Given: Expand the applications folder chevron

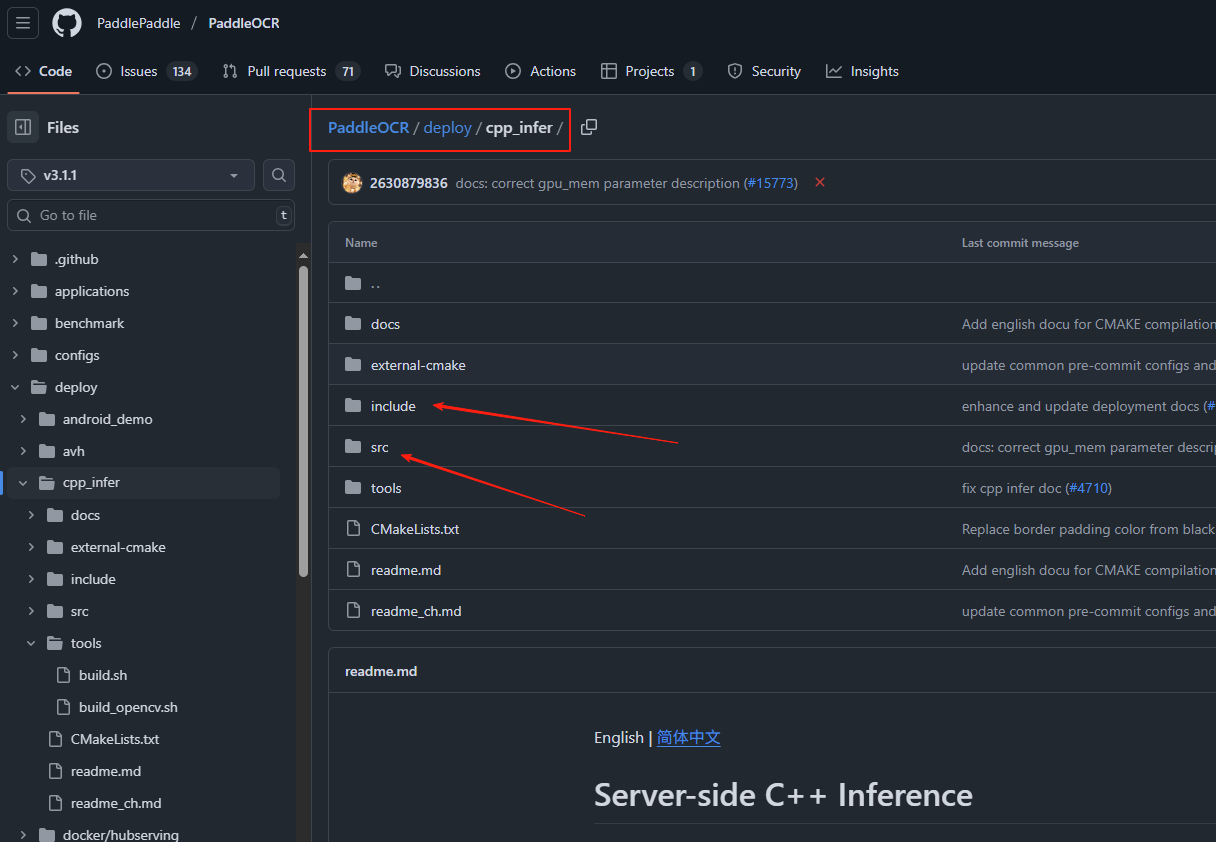Looking at the screenshot, I should coord(15,291).
